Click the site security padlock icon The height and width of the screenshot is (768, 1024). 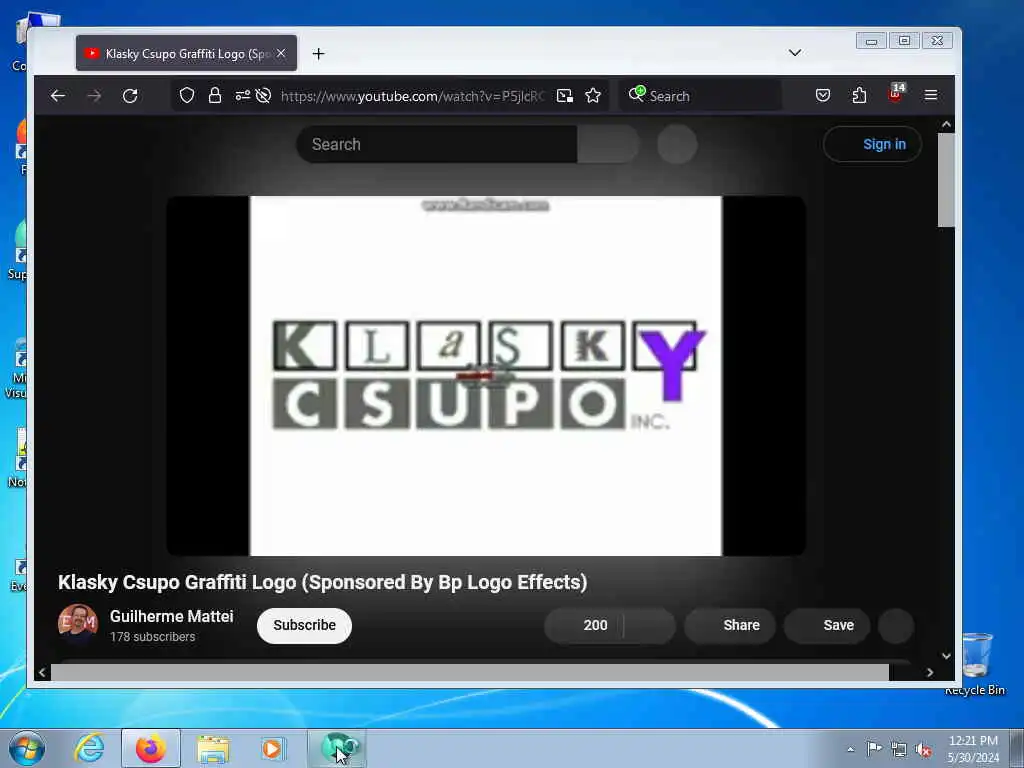pyautogui.click(x=214, y=96)
